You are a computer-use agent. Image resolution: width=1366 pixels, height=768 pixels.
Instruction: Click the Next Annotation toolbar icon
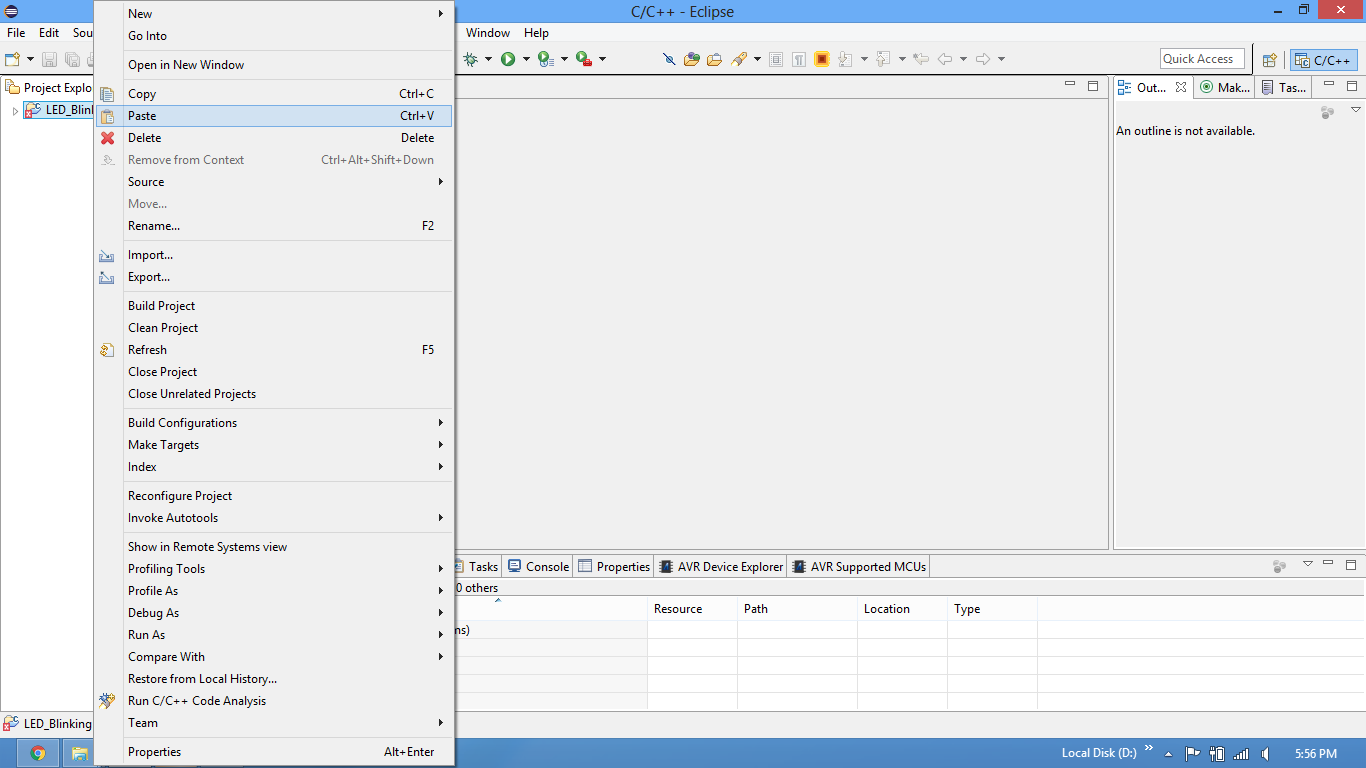(x=845, y=59)
